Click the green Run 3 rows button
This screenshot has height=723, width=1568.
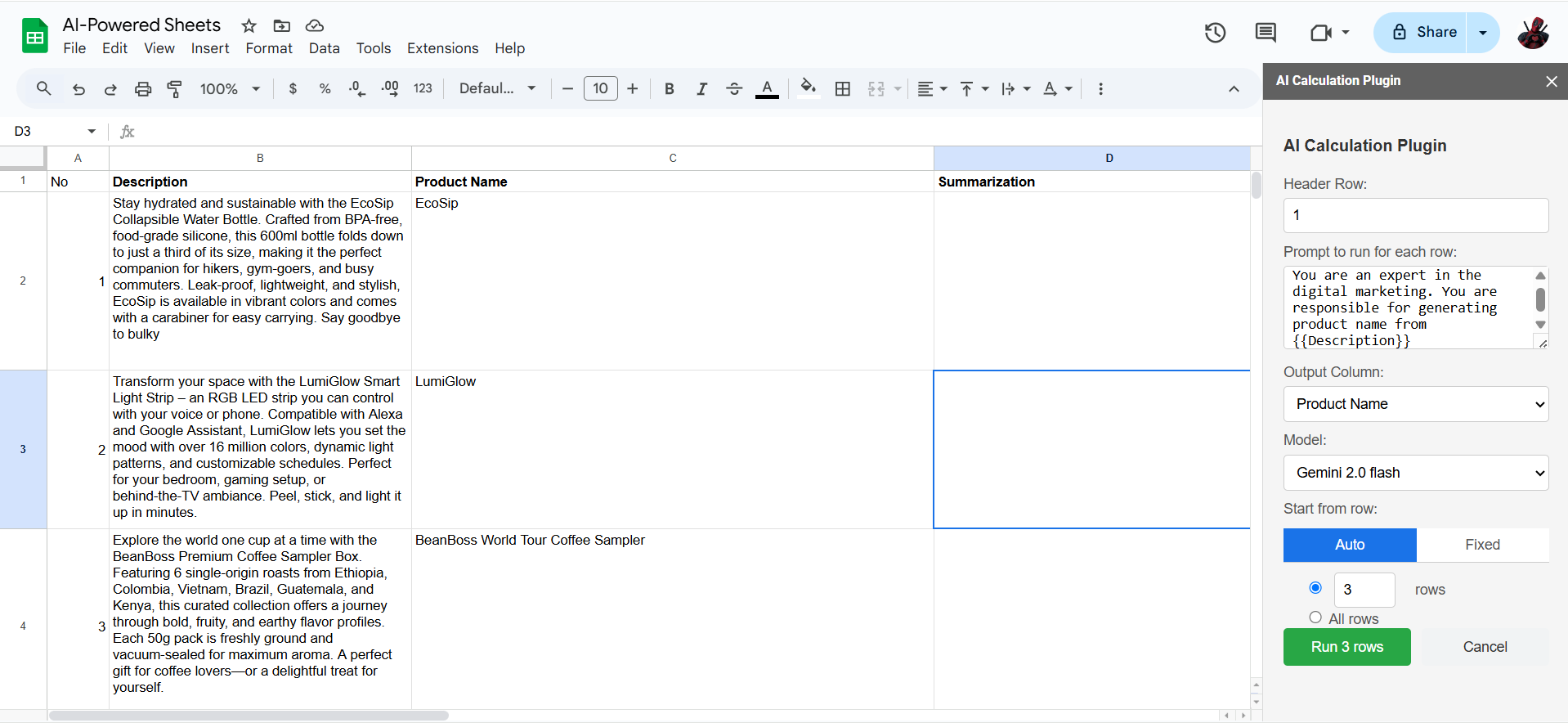[x=1346, y=647]
